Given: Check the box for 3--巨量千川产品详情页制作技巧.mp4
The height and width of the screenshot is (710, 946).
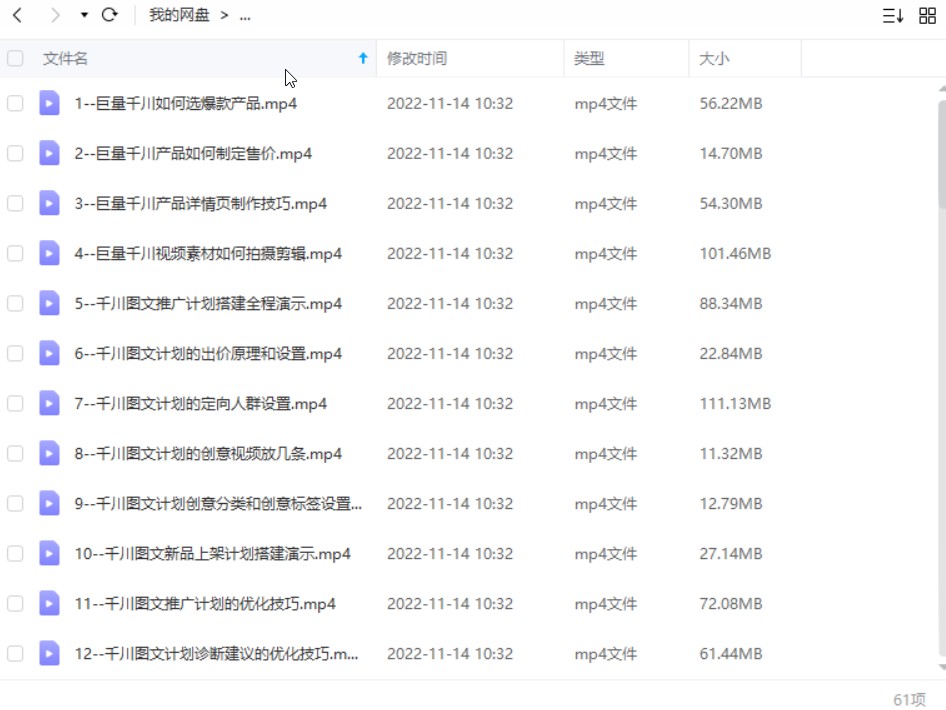Looking at the screenshot, I should [x=15, y=203].
